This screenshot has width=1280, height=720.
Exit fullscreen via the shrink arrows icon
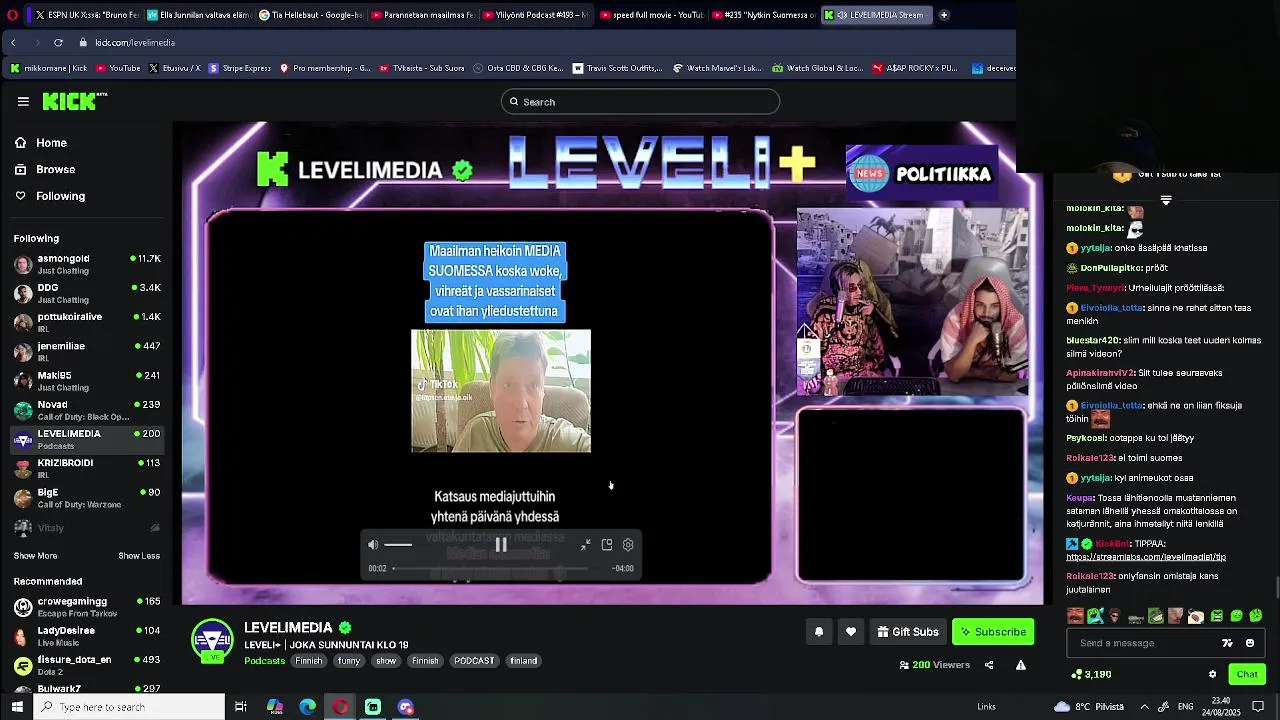[585, 545]
